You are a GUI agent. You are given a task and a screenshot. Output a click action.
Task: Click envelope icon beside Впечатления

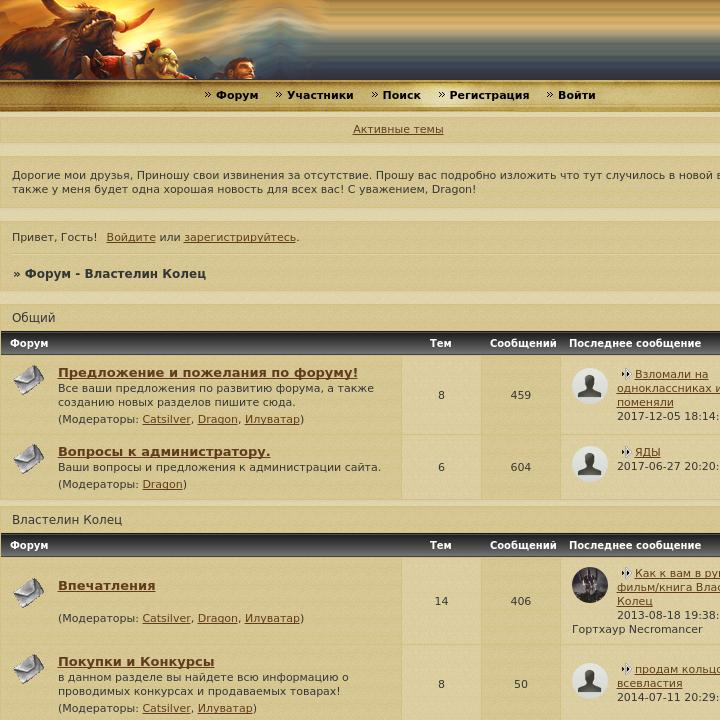tap(28, 593)
